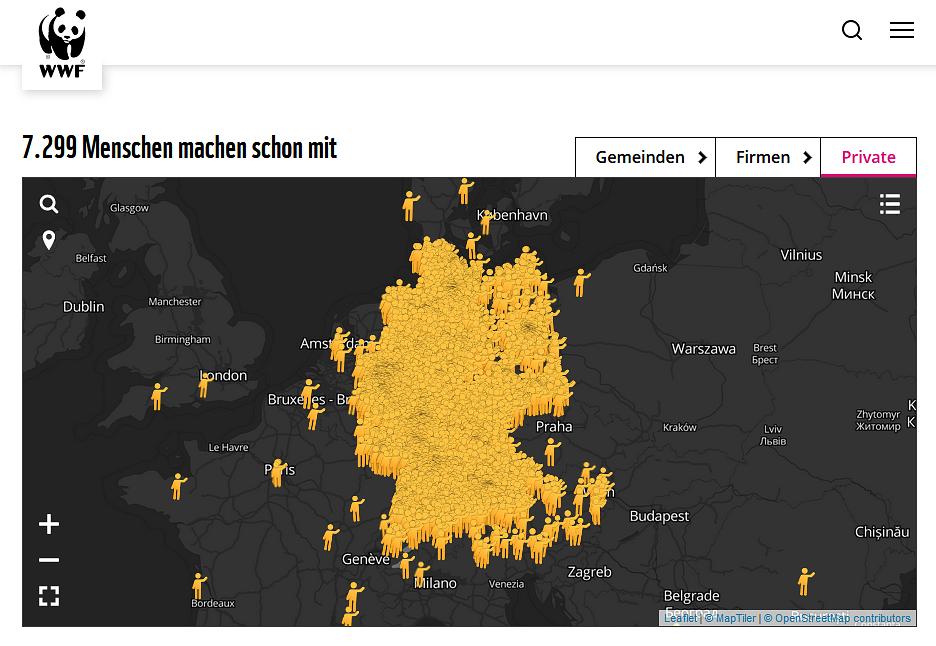
Task: Zoom in the map with plus button
Action: pos(49,524)
